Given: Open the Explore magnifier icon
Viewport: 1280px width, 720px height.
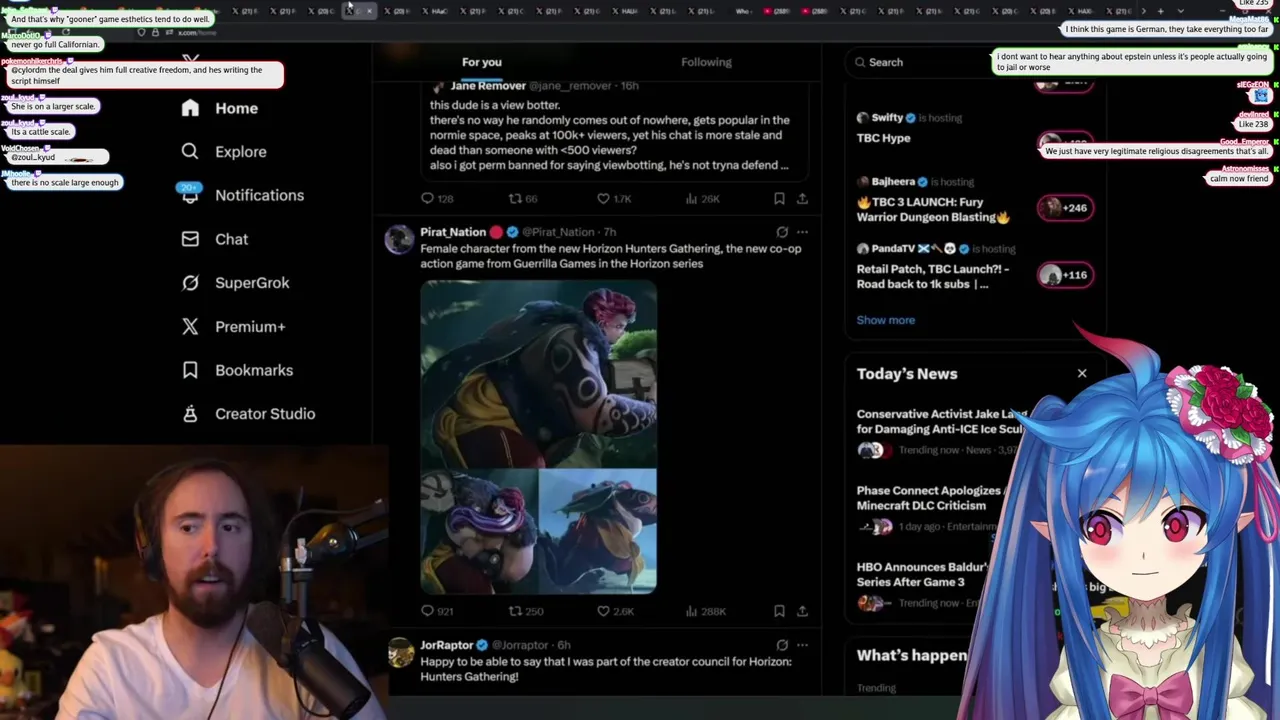Looking at the screenshot, I should coord(190,151).
